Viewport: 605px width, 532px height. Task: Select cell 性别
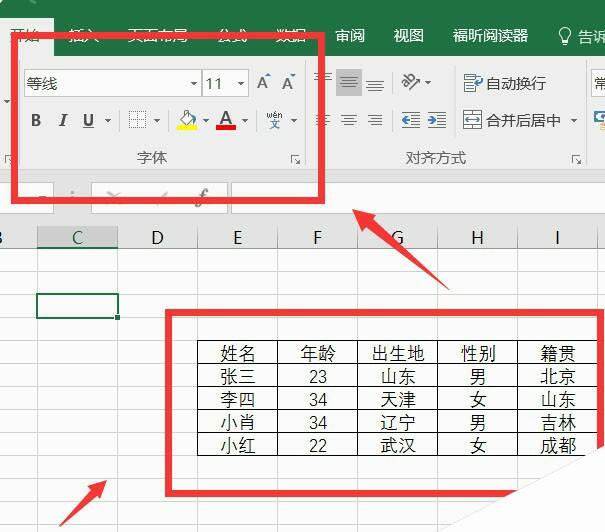[x=478, y=352]
